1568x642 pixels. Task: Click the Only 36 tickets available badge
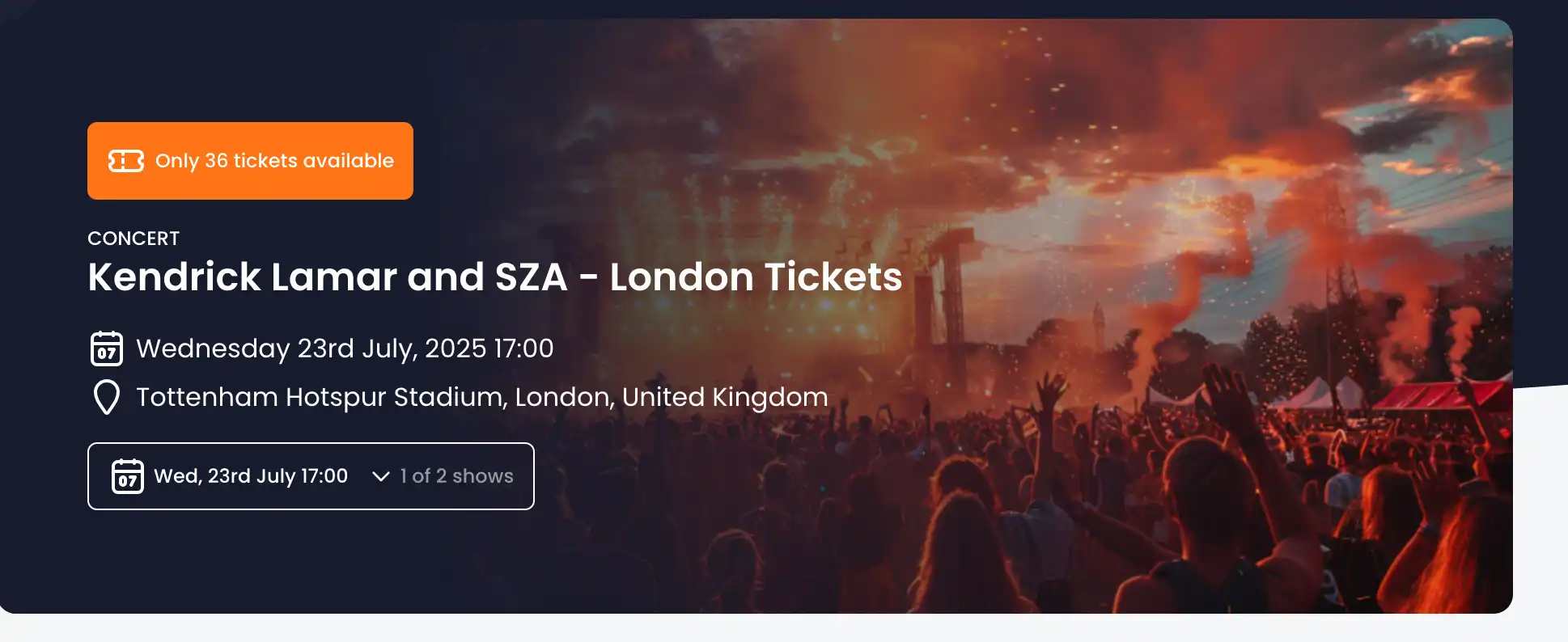[250, 160]
